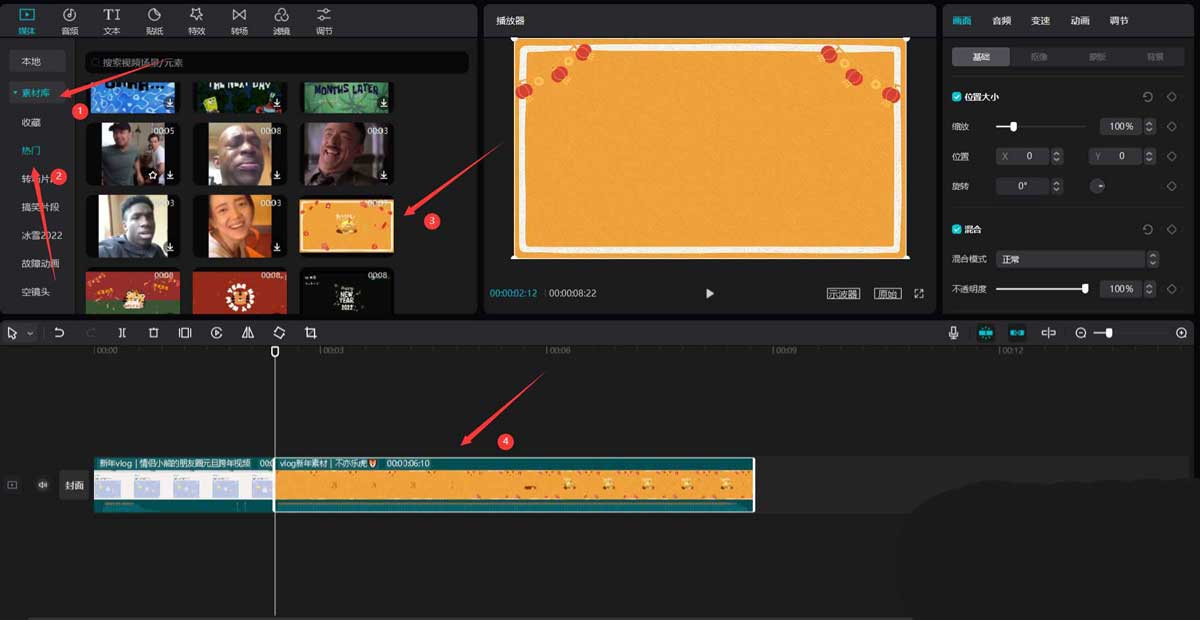Select the 背景 background sub-tab
Screen dimensions: 1200x620
[x=1155, y=57]
